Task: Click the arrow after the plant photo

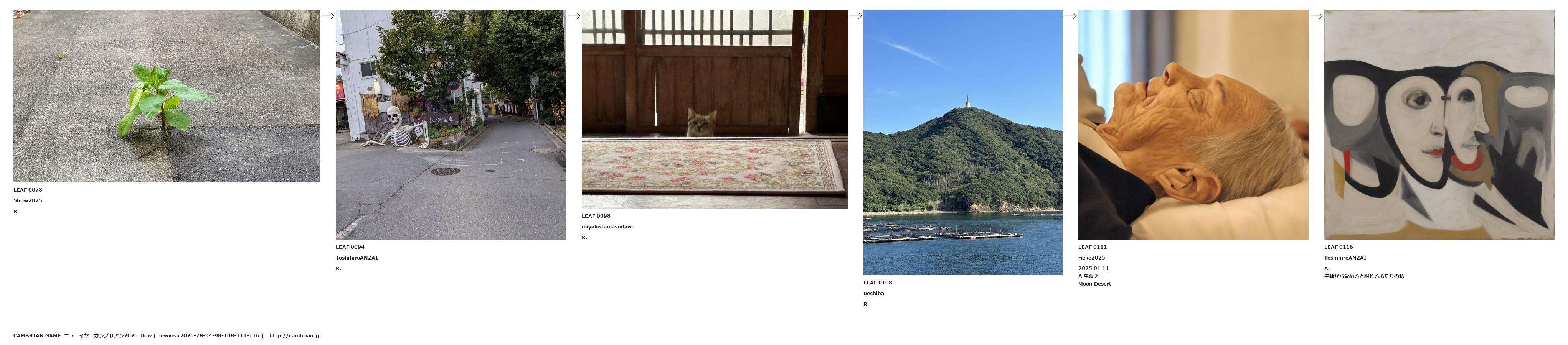Action: (x=327, y=16)
